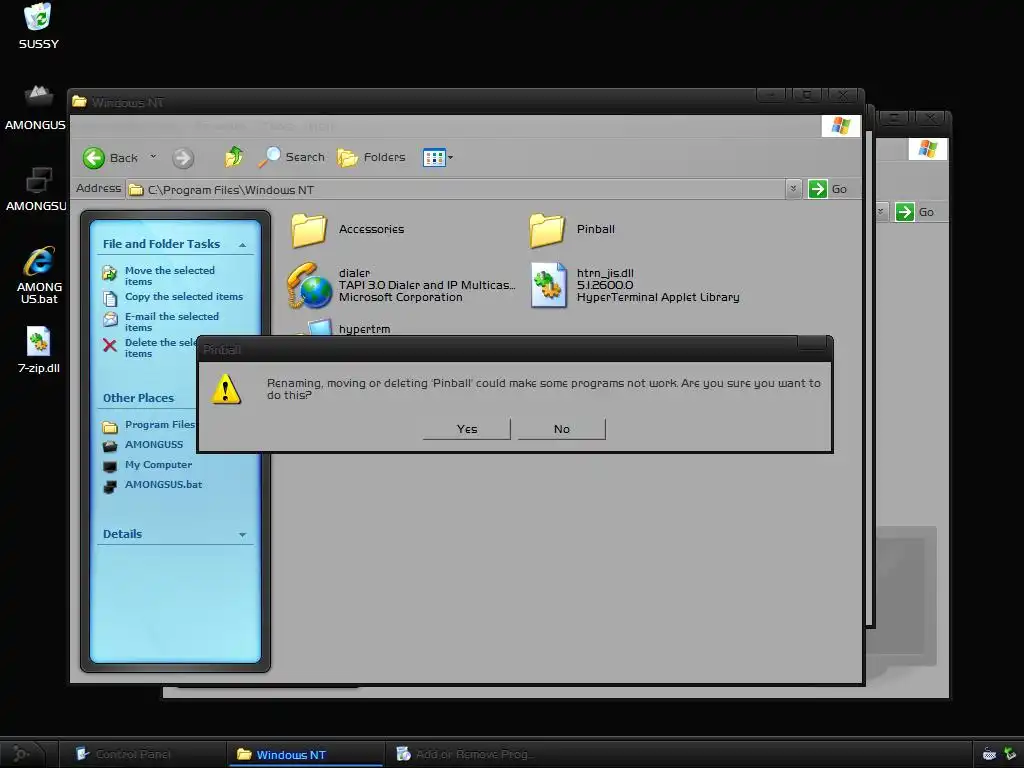Select the htrn_jis.dll file icon
Screen dimensions: 1024x768
(548, 285)
